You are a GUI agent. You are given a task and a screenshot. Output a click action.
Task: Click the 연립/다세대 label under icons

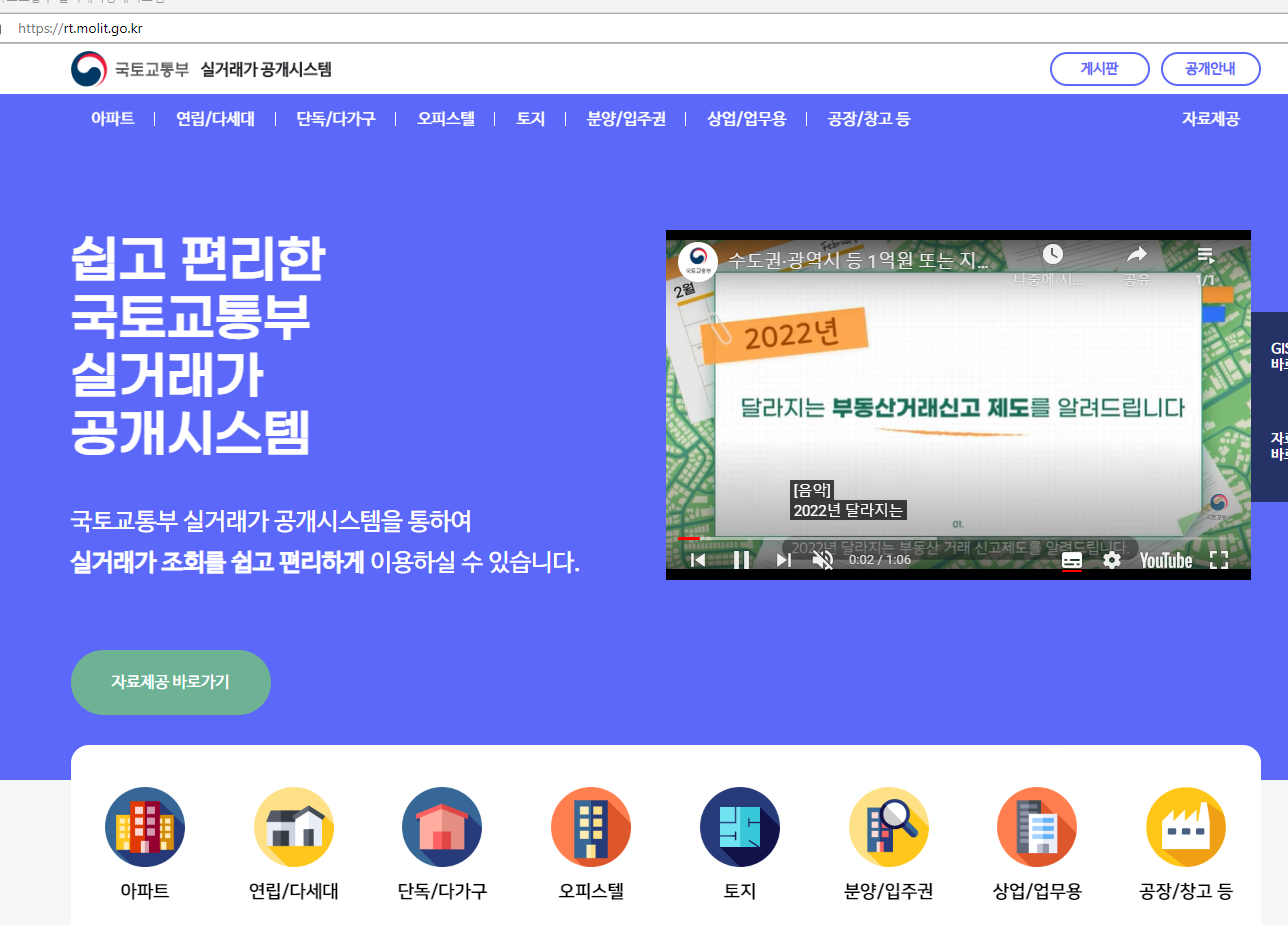point(294,891)
